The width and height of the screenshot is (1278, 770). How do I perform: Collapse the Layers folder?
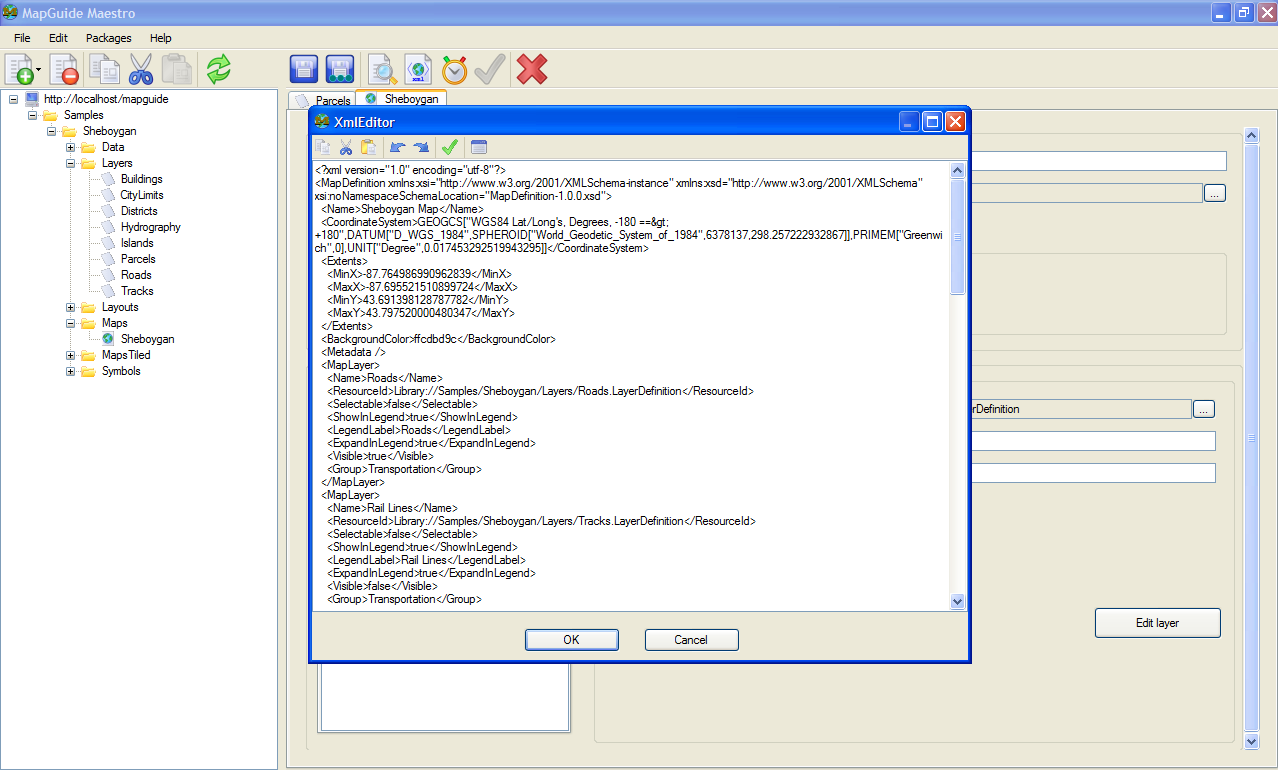[71, 163]
